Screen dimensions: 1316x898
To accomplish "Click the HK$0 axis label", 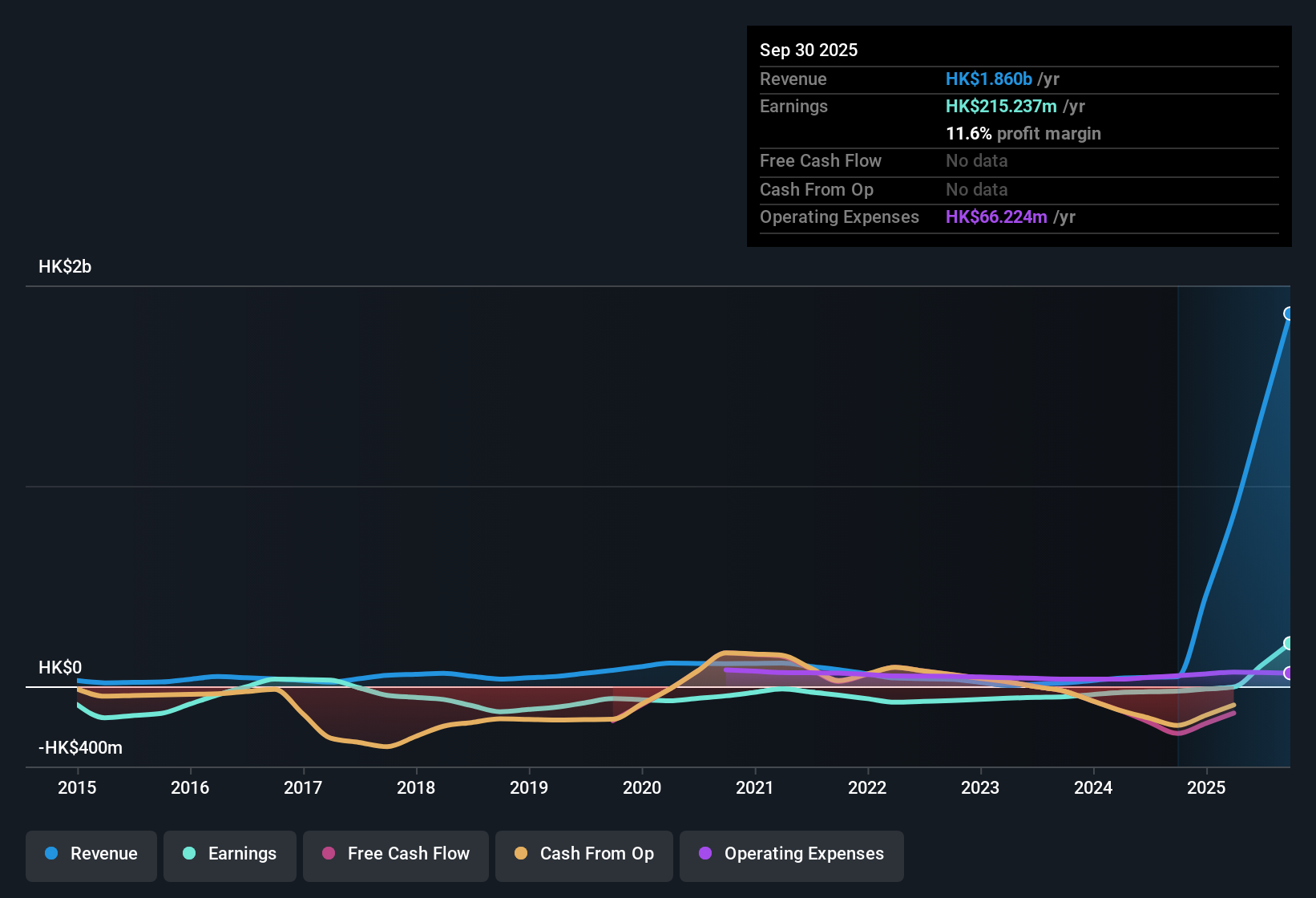I will [60, 667].
